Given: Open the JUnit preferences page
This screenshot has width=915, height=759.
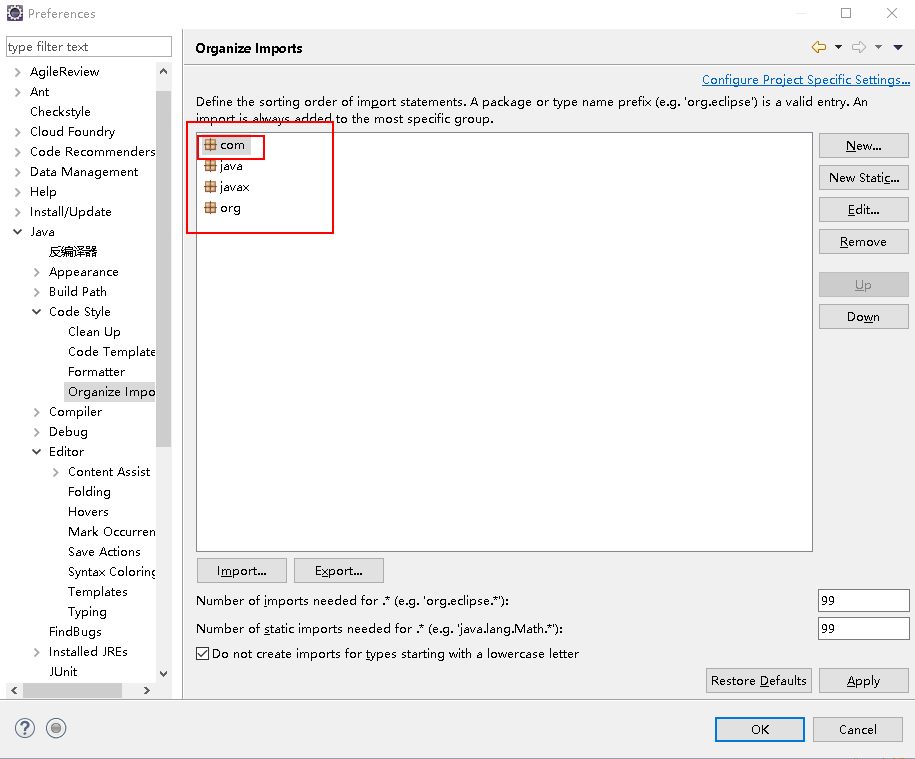Looking at the screenshot, I should coord(63,671).
